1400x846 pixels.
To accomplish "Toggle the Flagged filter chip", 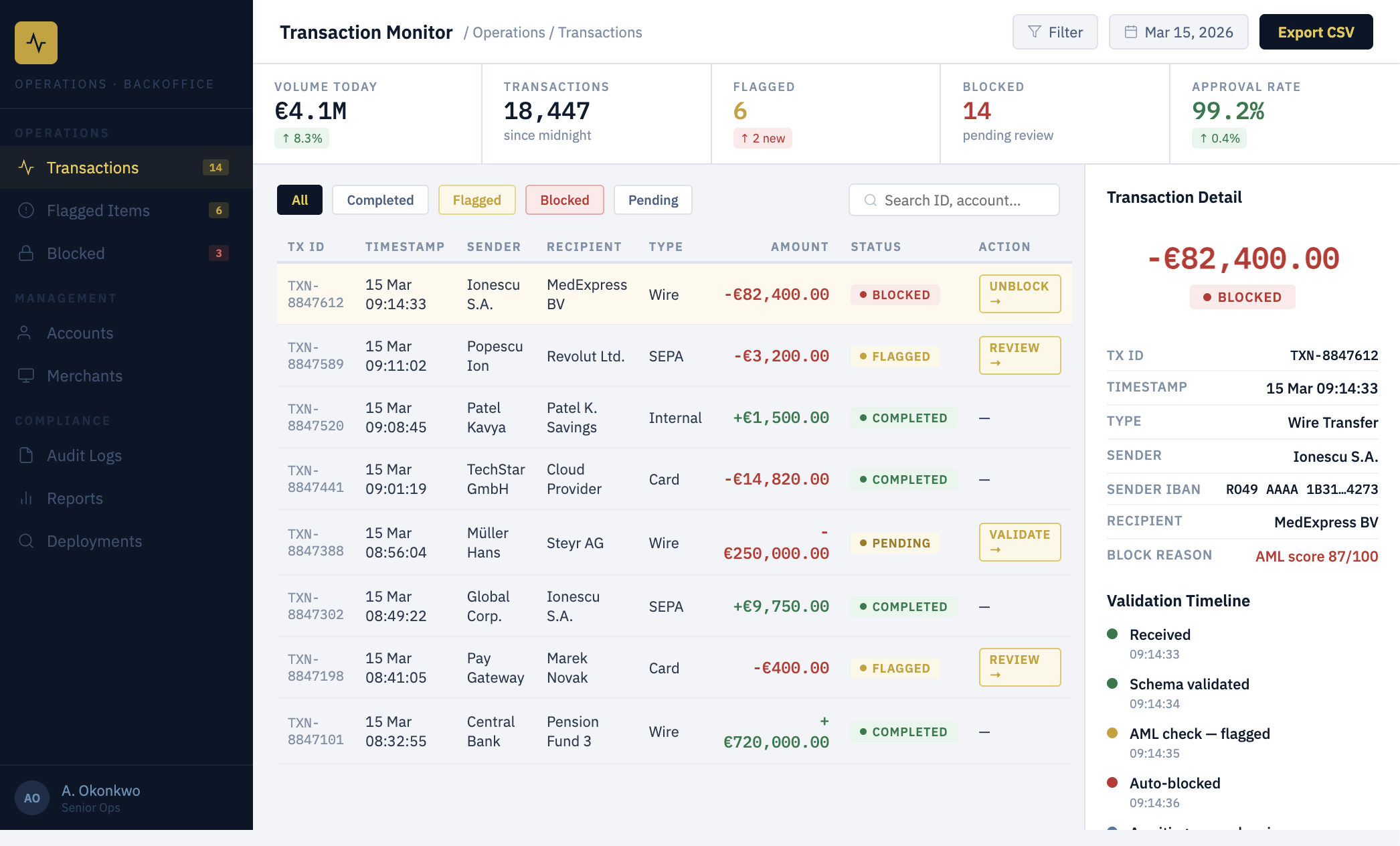I will pos(476,200).
